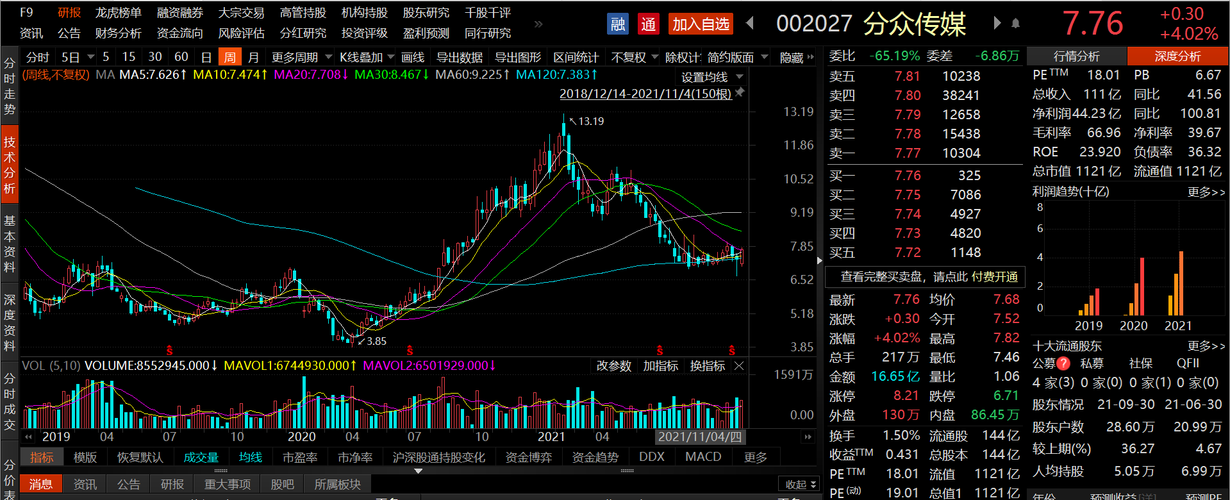Switch to 深度分析 tab
This screenshot has width=1230, height=500.
pyautogui.click(x=1177, y=56)
